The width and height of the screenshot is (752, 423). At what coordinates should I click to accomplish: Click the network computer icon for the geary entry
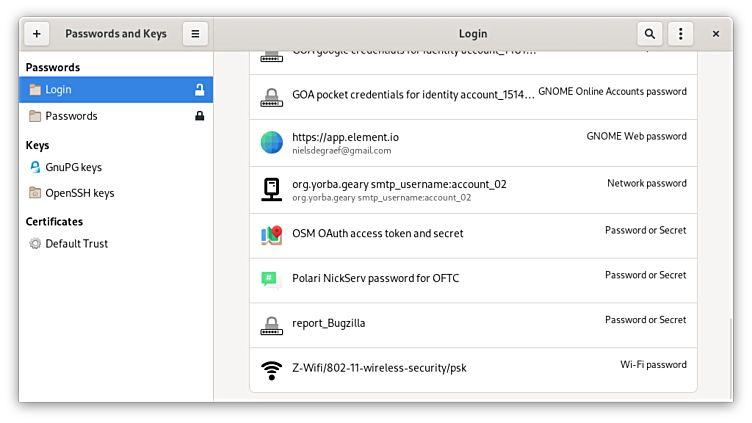[271, 189]
